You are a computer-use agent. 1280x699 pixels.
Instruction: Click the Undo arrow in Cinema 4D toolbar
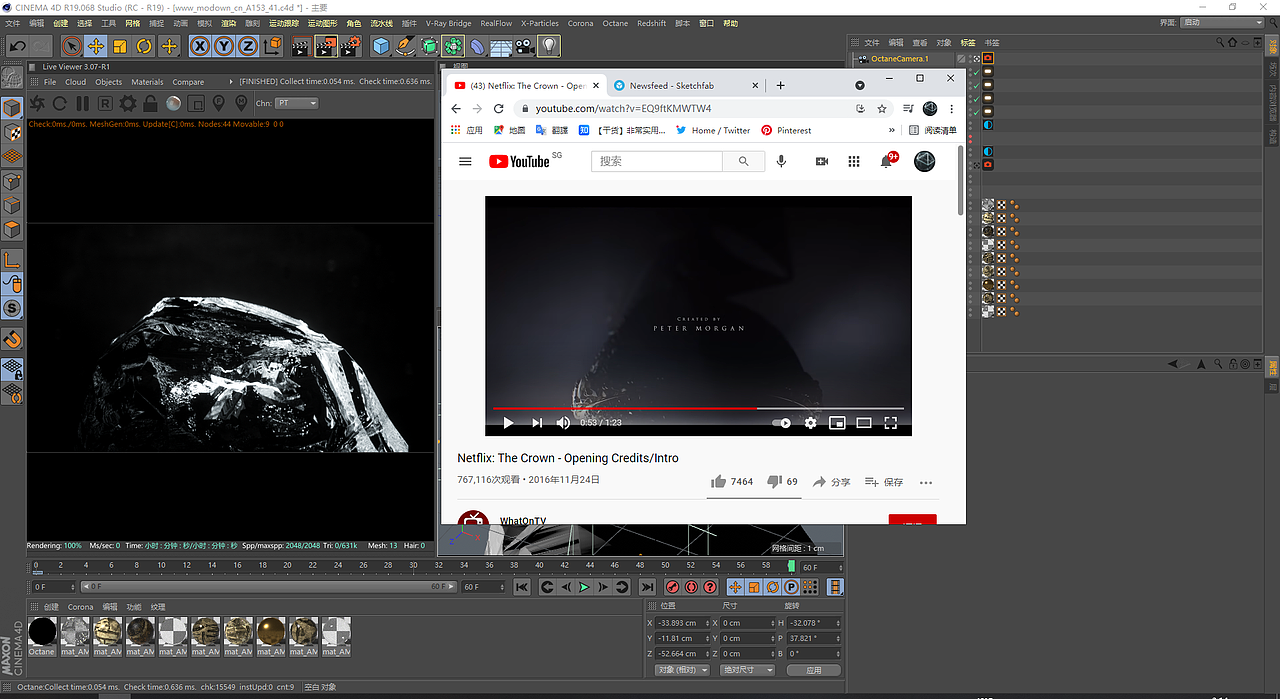(x=17, y=46)
